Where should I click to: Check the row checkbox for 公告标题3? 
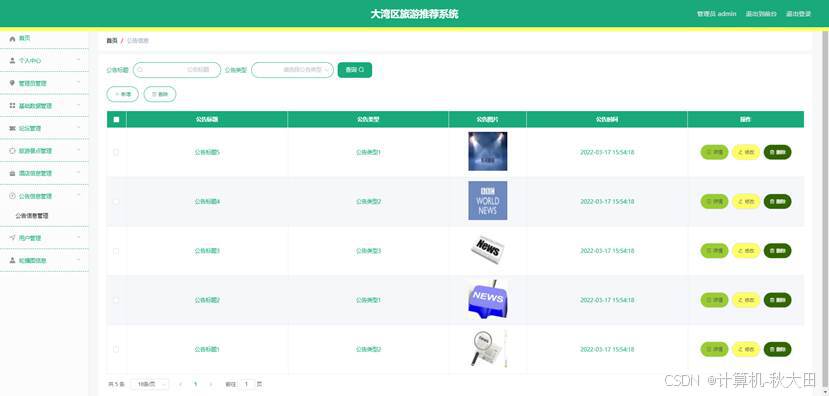pyautogui.click(x=116, y=251)
